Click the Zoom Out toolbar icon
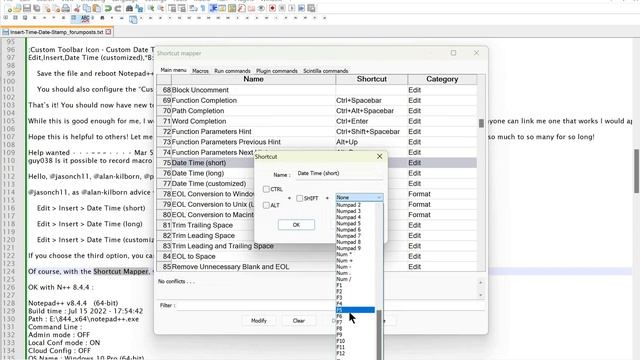Image resolution: width=640 pixels, height=360 pixels. tap(159, 8)
